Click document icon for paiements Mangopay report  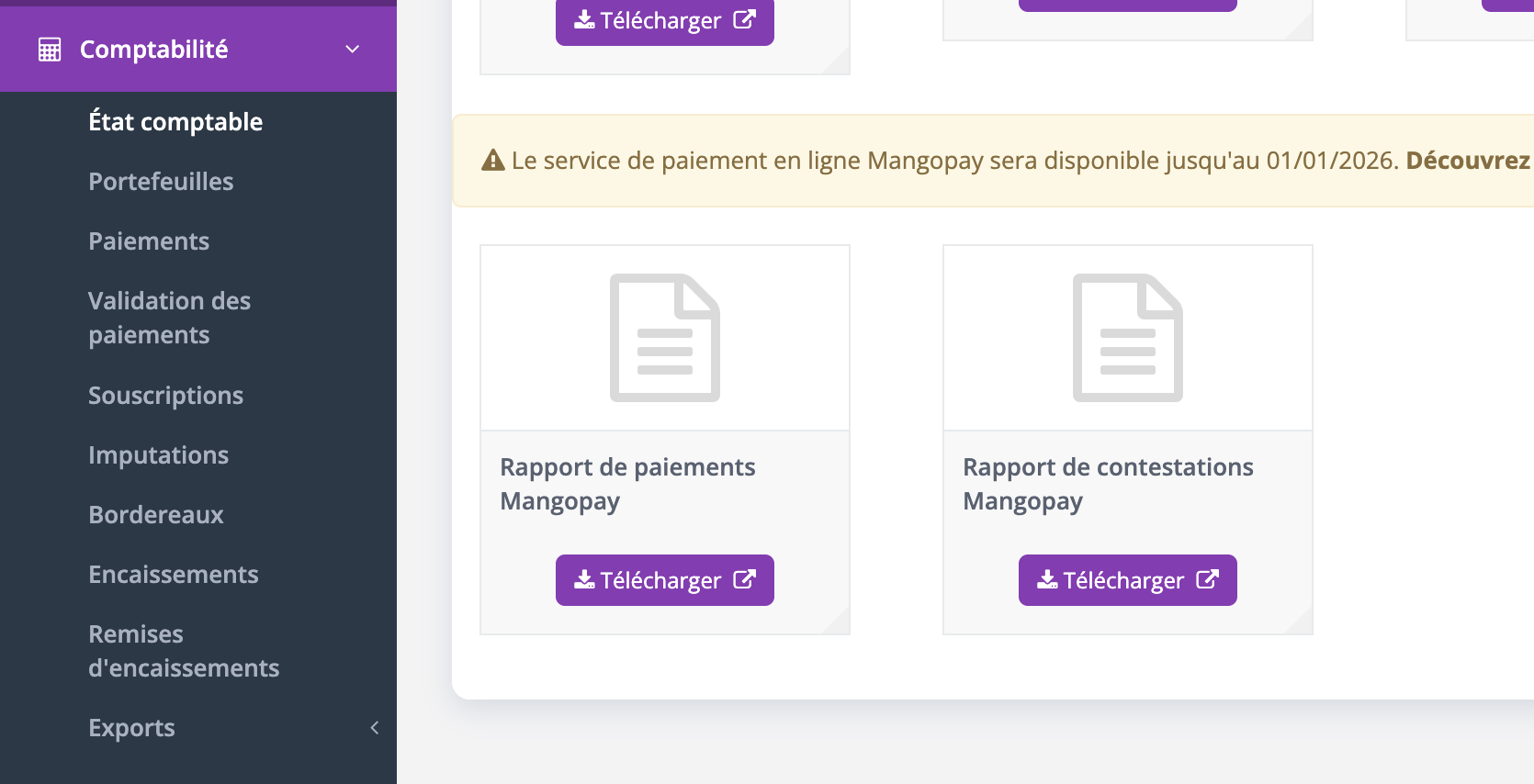(664, 338)
